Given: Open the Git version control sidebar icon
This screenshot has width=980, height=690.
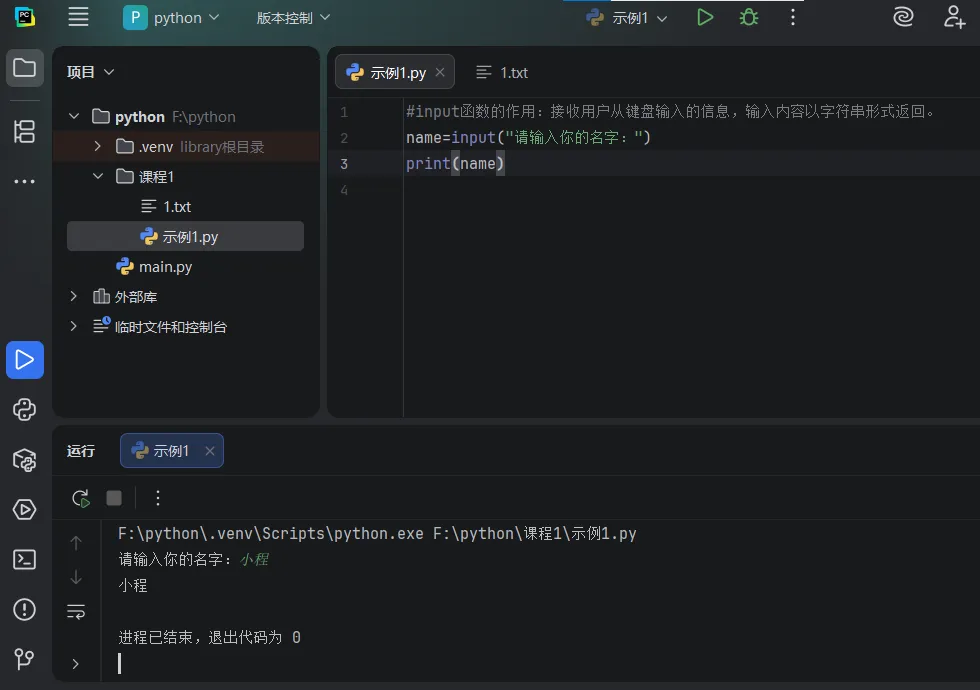Looking at the screenshot, I should pos(24,659).
